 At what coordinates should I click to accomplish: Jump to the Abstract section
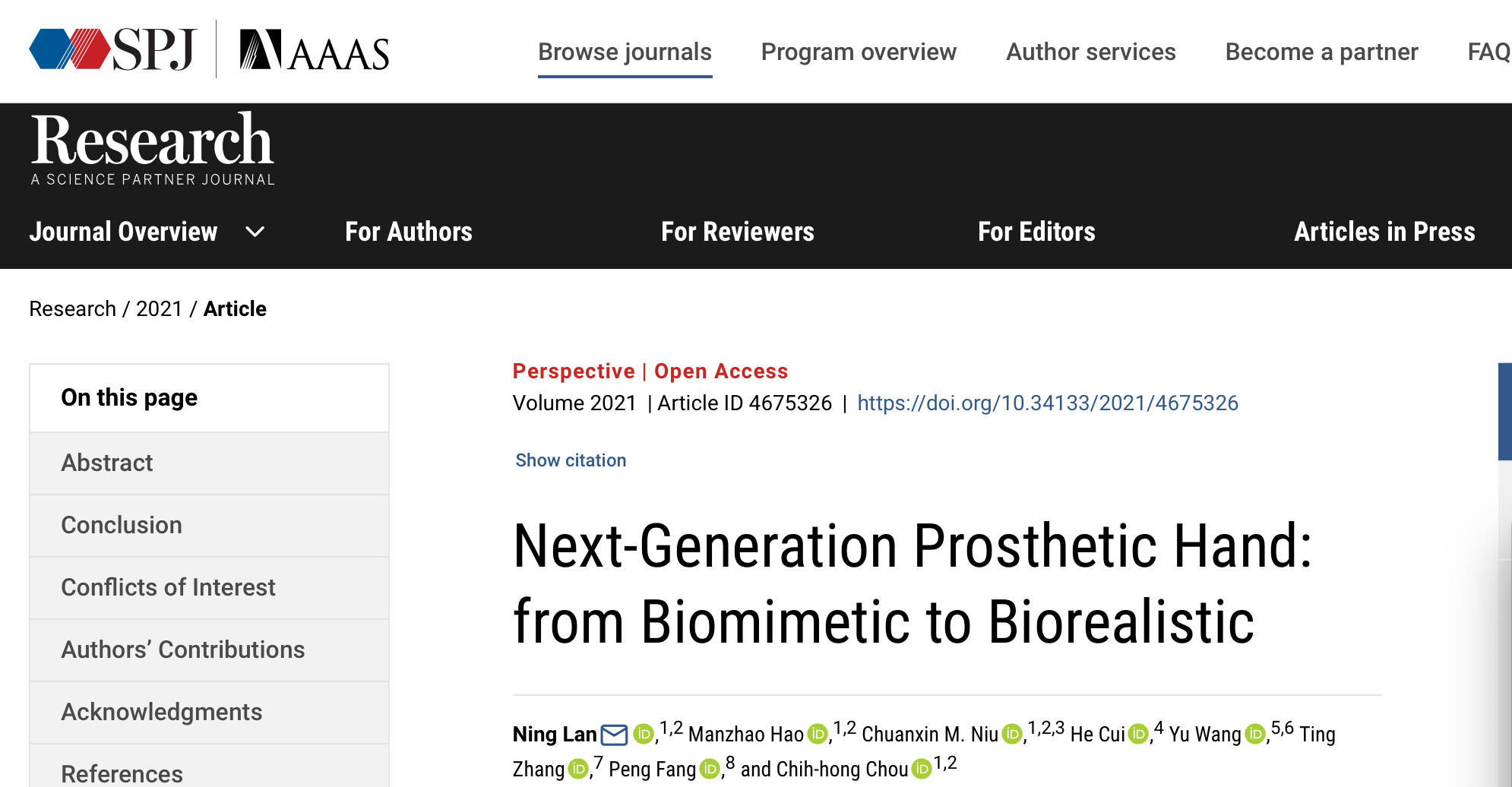point(209,463)
